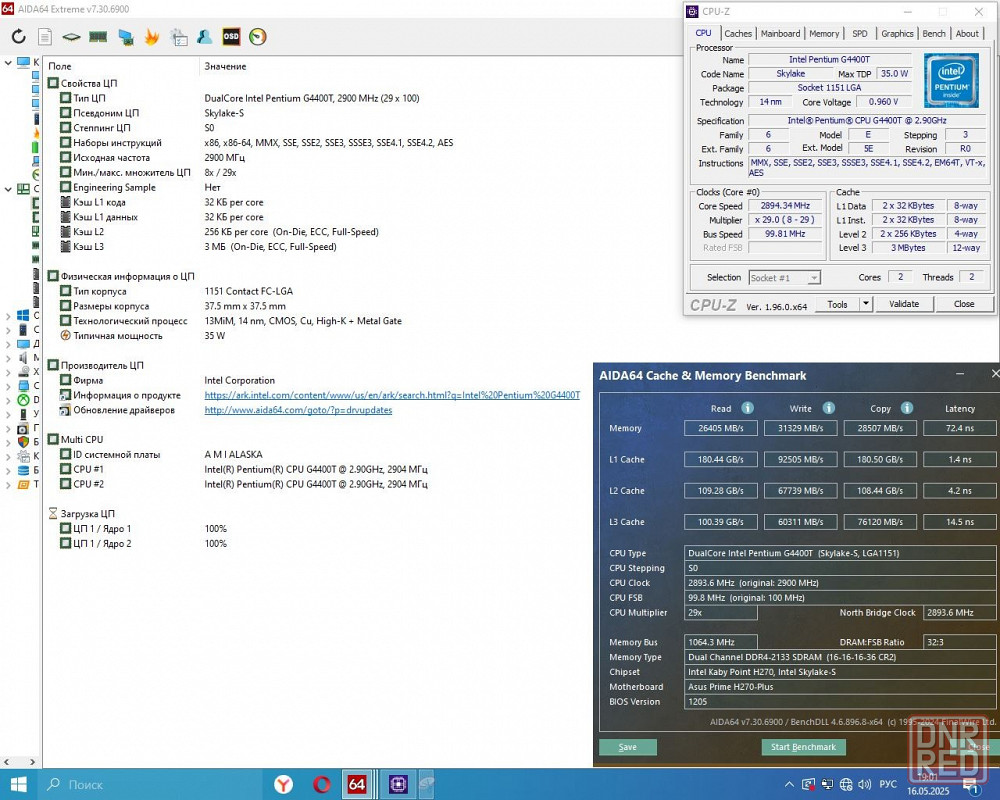Click the RAM module icon in AIDA64 toolbar
This screenshot has height=800, width=1000.
pyautogui.click(x=98, y=36)
